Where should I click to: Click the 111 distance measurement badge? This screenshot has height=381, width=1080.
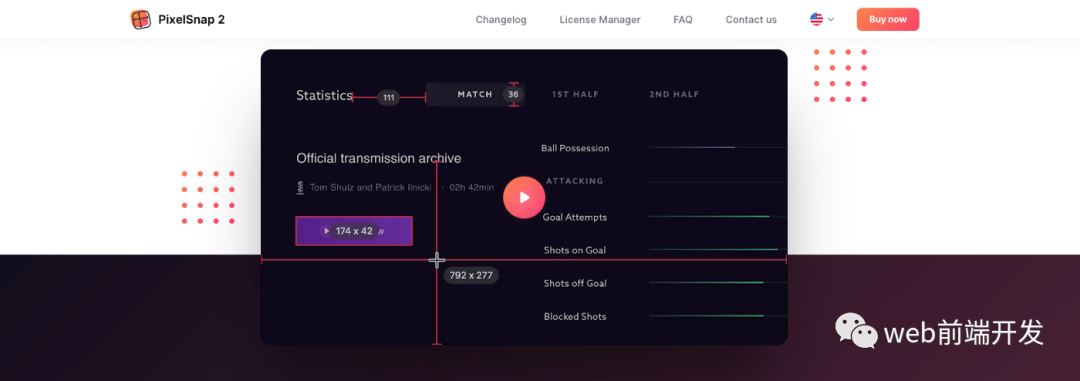[x=388, y=98]
